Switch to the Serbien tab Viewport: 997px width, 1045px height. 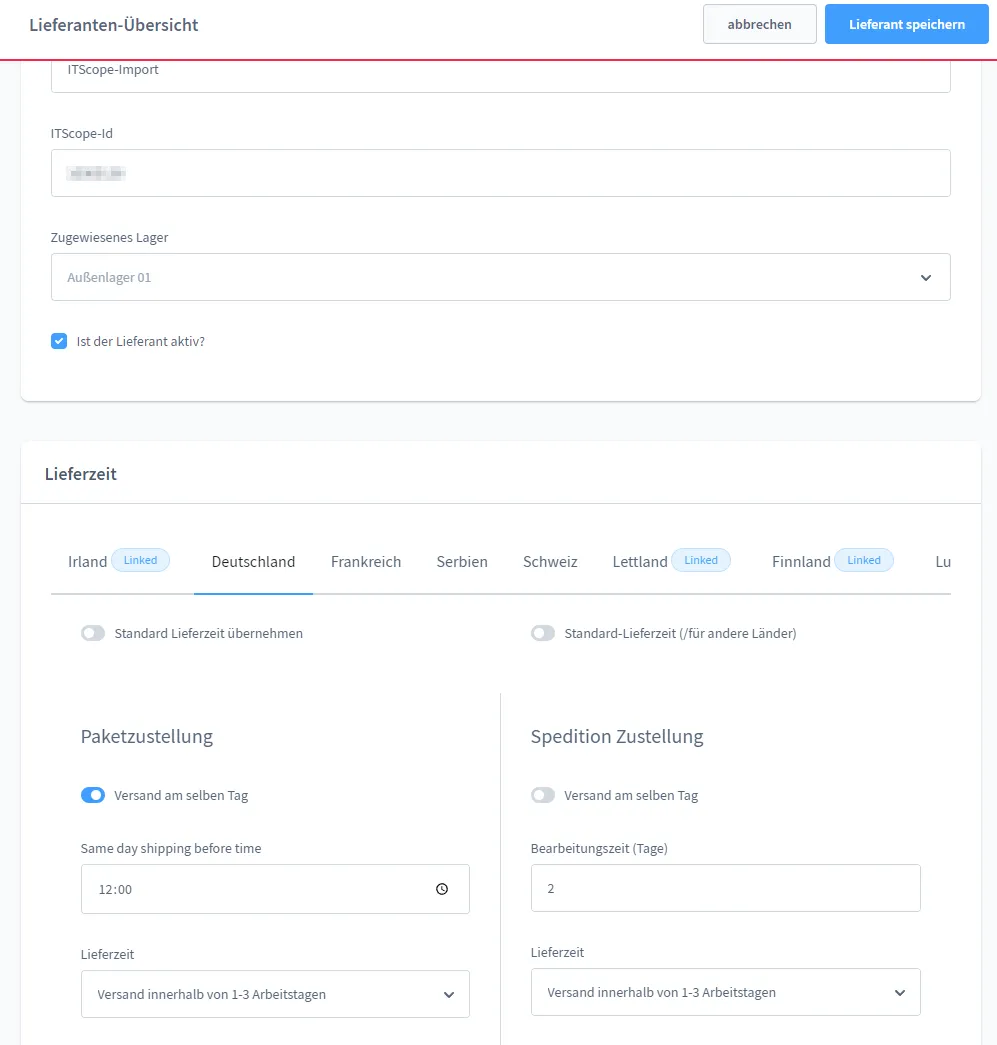[x=462, y=562]
